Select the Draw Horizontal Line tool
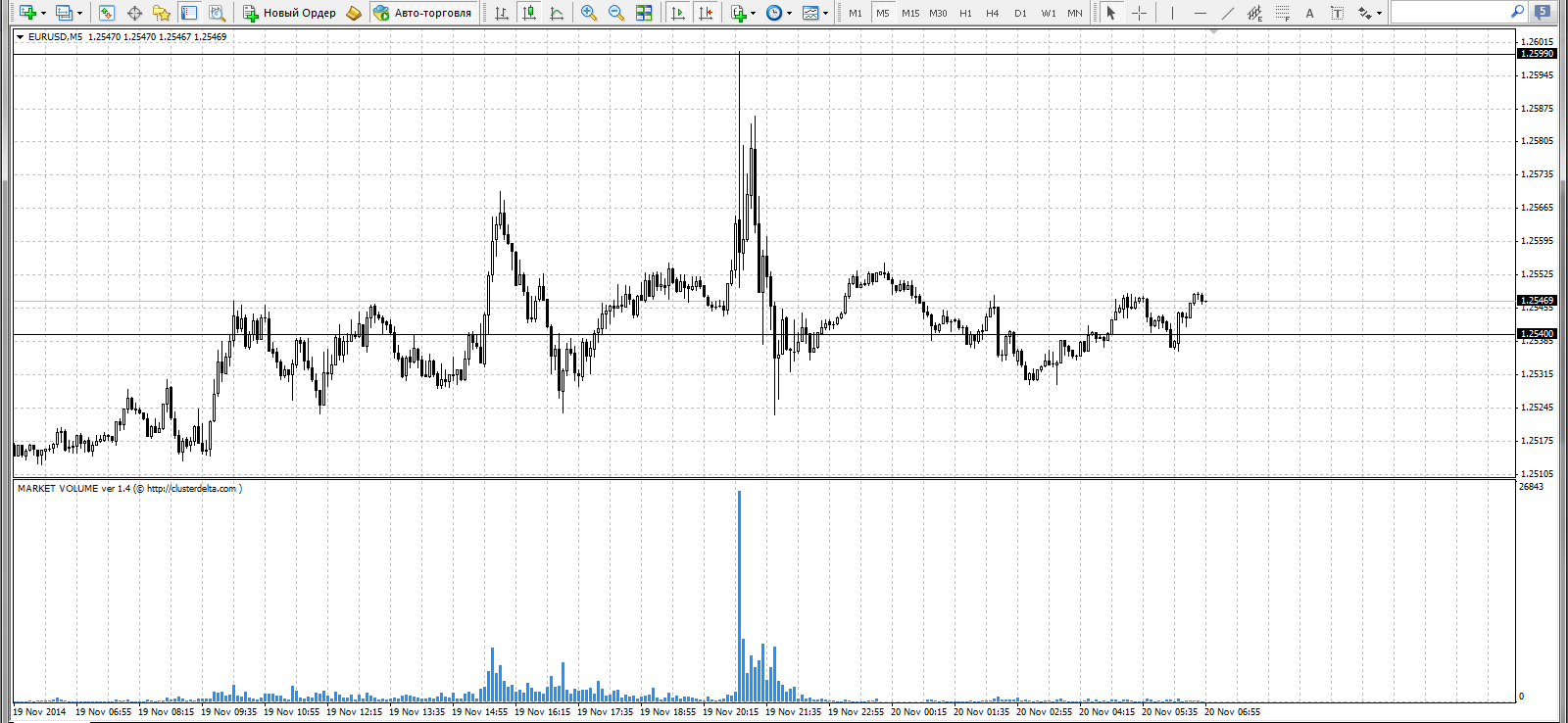The width and height of the screenshot is (1568, 723). click(1200, 13)
